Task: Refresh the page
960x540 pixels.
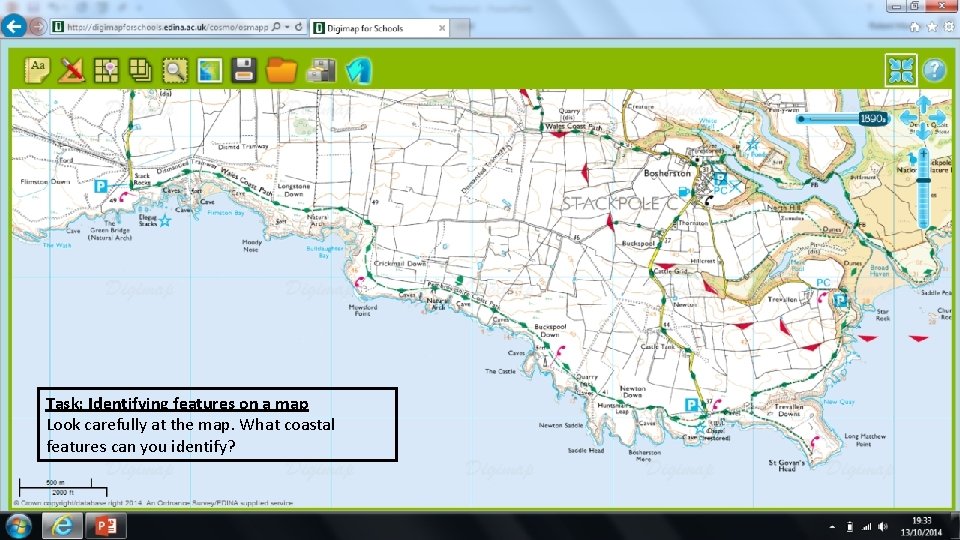Action: coord(299,27)
